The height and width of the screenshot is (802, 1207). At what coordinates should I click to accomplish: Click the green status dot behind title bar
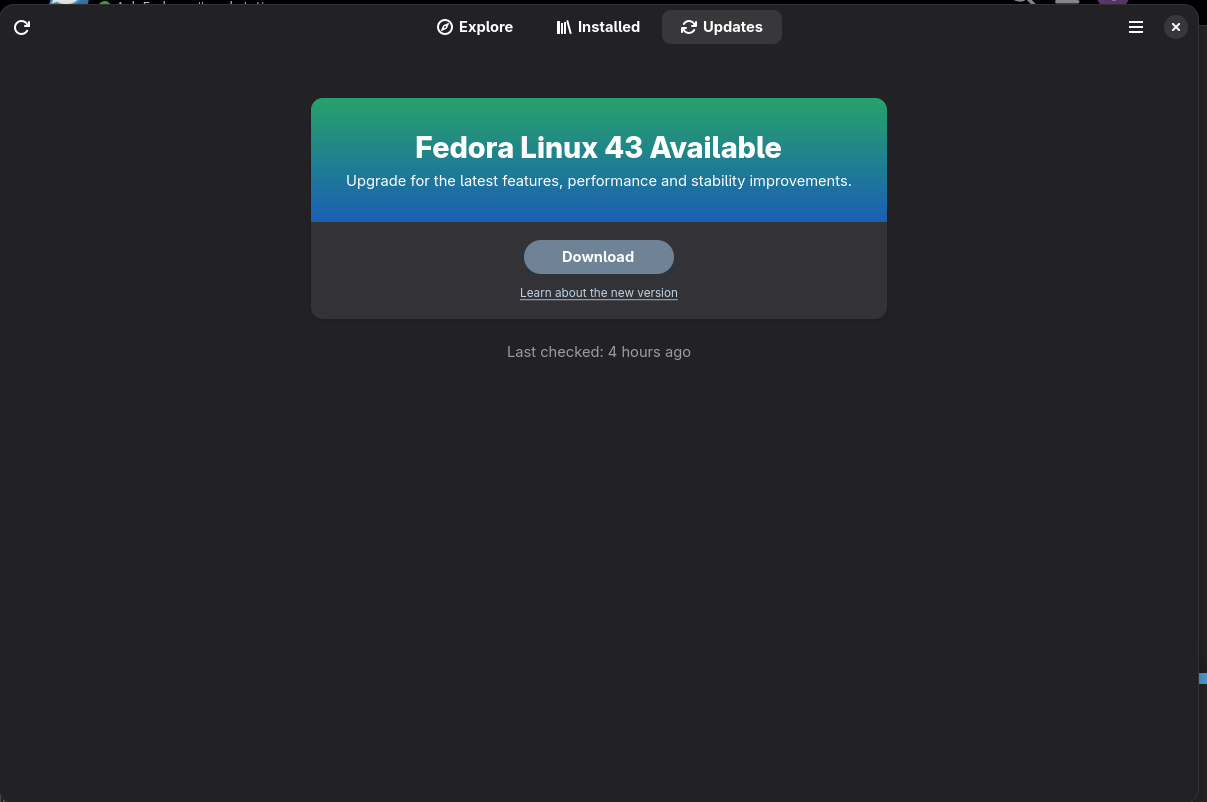coord(104,5)
